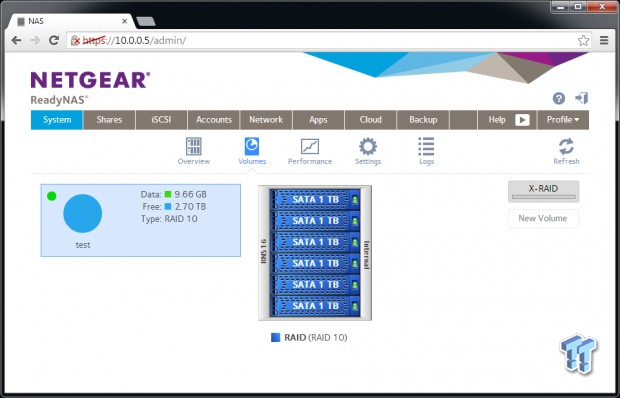Click the address bar URL field
The height and width of the screenshot is (398, 620).
pos(328,40)
